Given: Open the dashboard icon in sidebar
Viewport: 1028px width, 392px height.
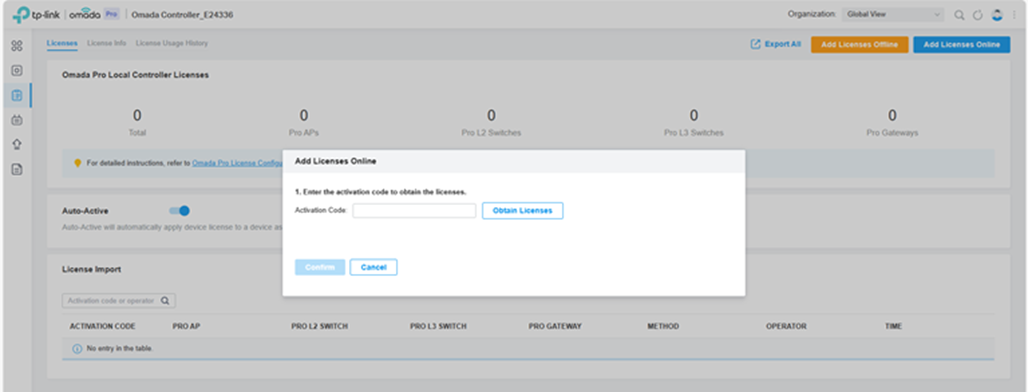Looking at the screenshot, I should [17, 46].
